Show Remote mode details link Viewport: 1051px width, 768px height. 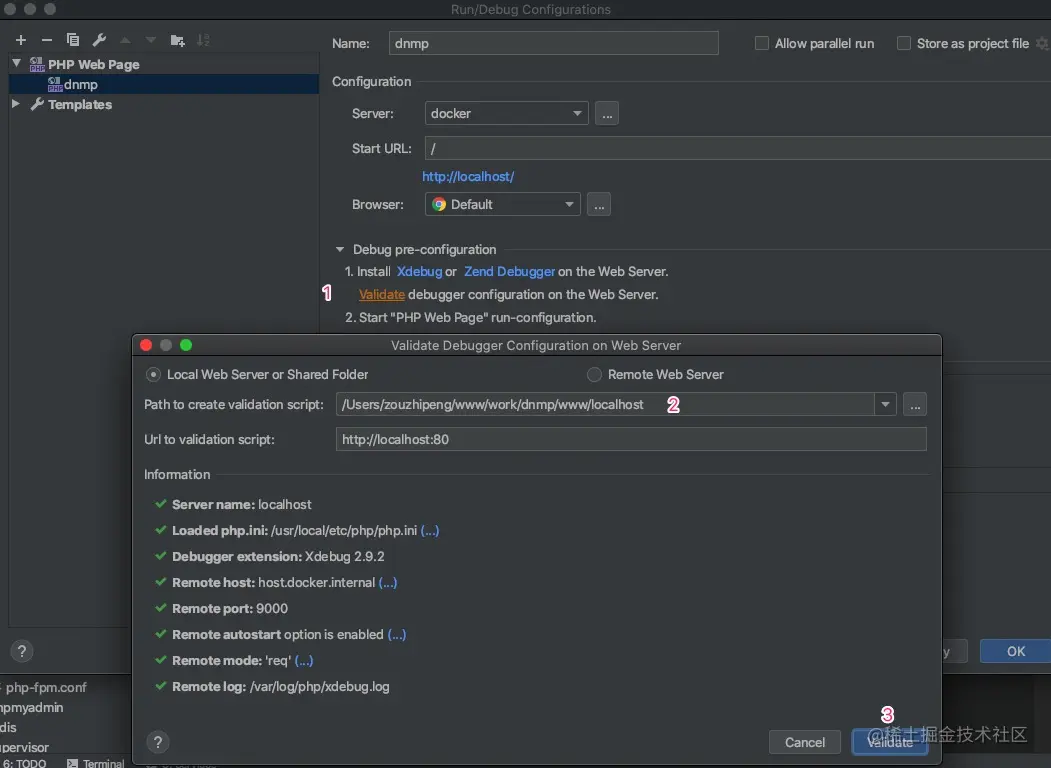coord(304,660)
